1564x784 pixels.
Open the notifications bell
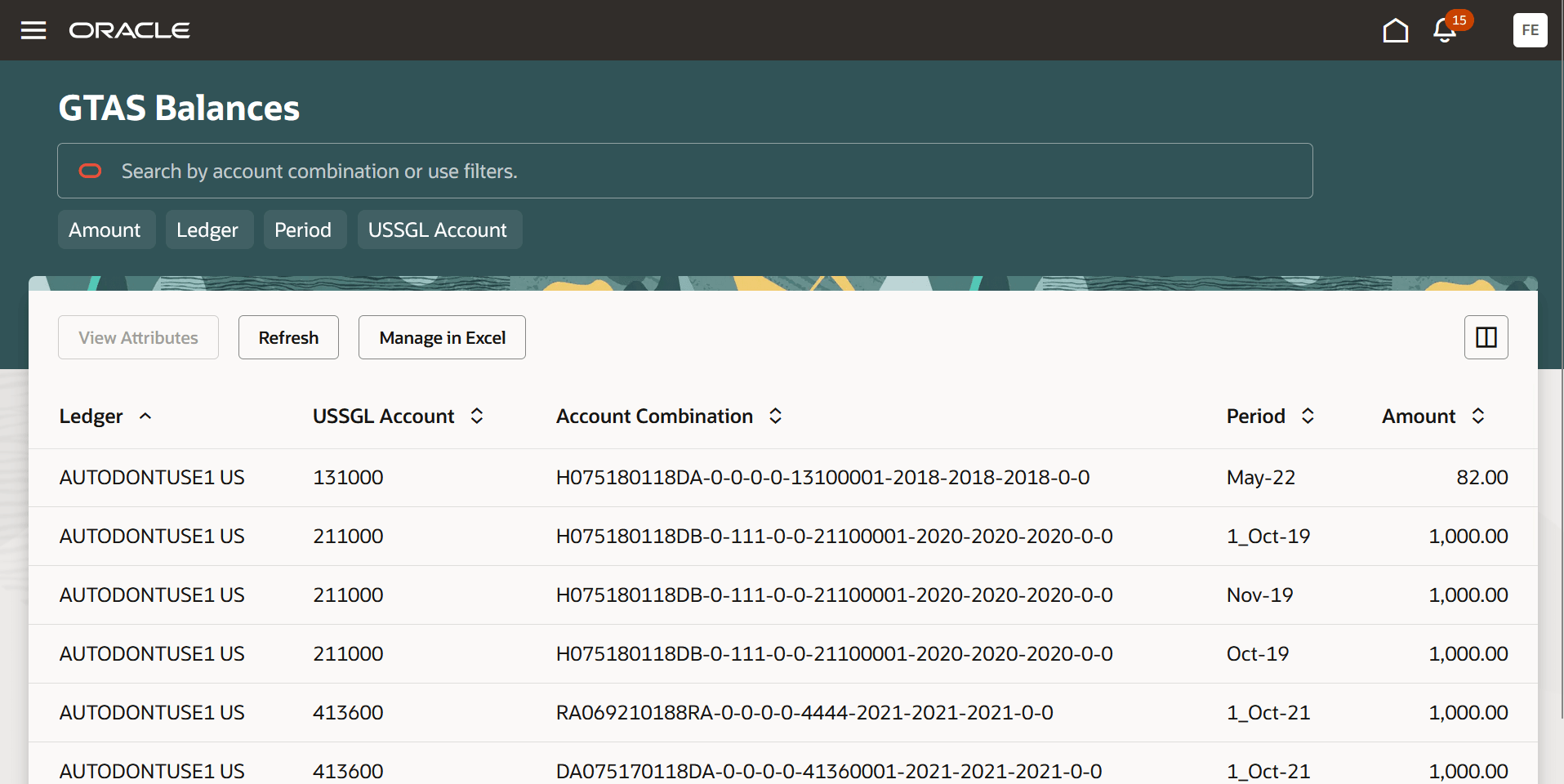tap(1445, 30)
